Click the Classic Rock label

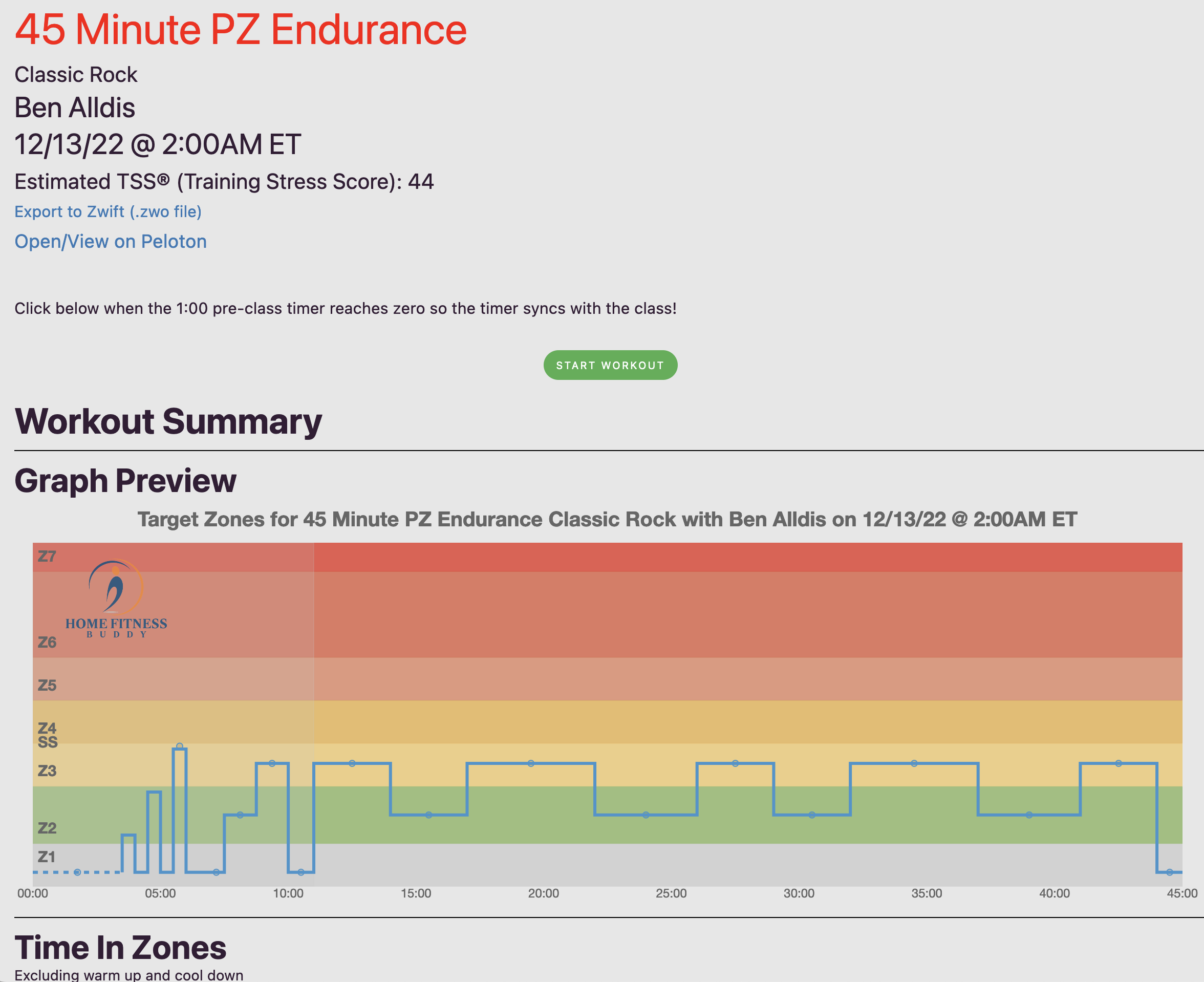click(76, 74)
